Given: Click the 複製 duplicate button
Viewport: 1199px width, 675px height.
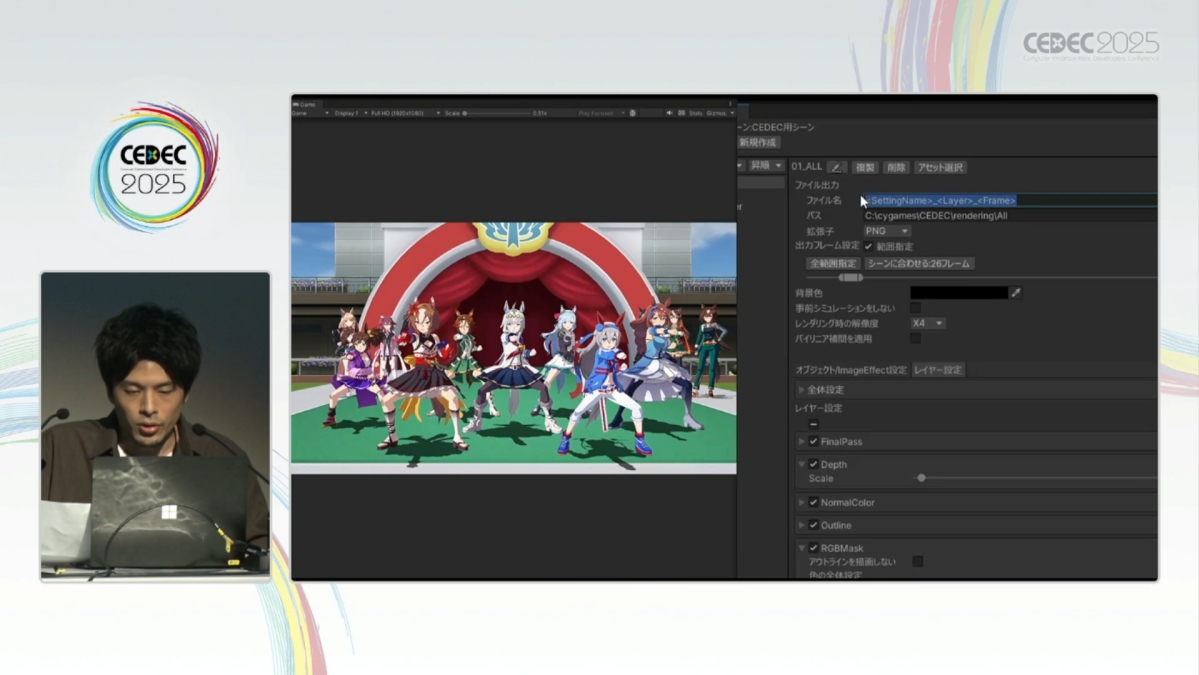Looking at the screenshot, I should (x=865, y=167).
